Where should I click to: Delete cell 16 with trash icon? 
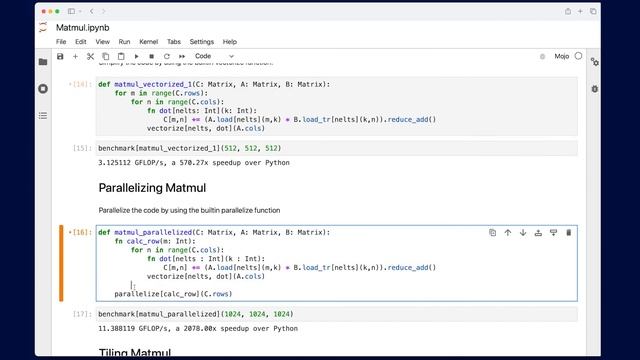(x=569, y=233)
